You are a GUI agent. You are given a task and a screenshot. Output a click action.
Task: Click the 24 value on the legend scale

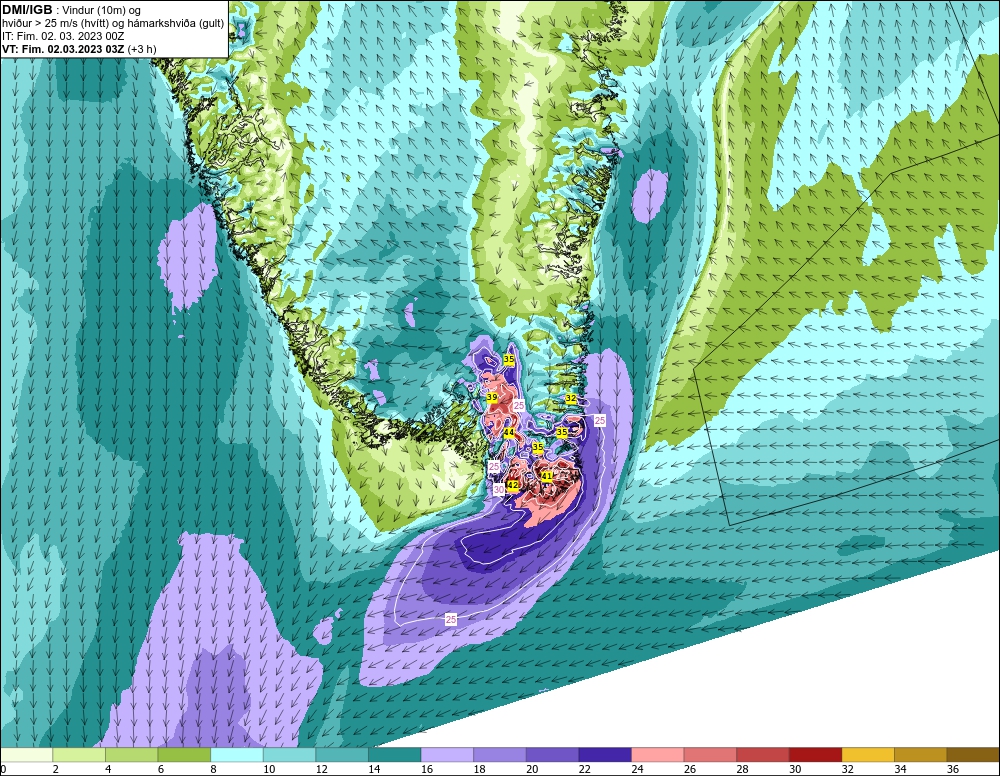637,769
